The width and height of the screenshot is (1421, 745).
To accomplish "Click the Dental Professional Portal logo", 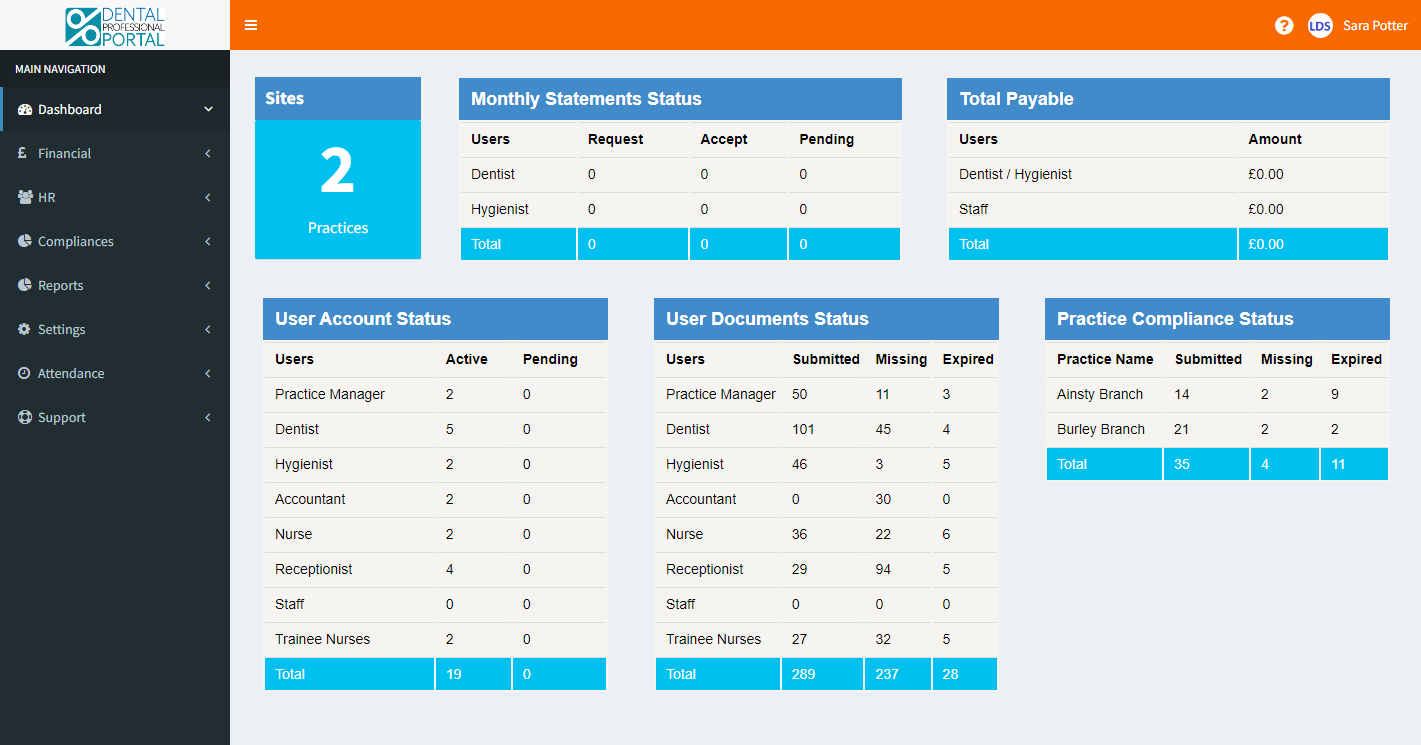I will [114, 24].
